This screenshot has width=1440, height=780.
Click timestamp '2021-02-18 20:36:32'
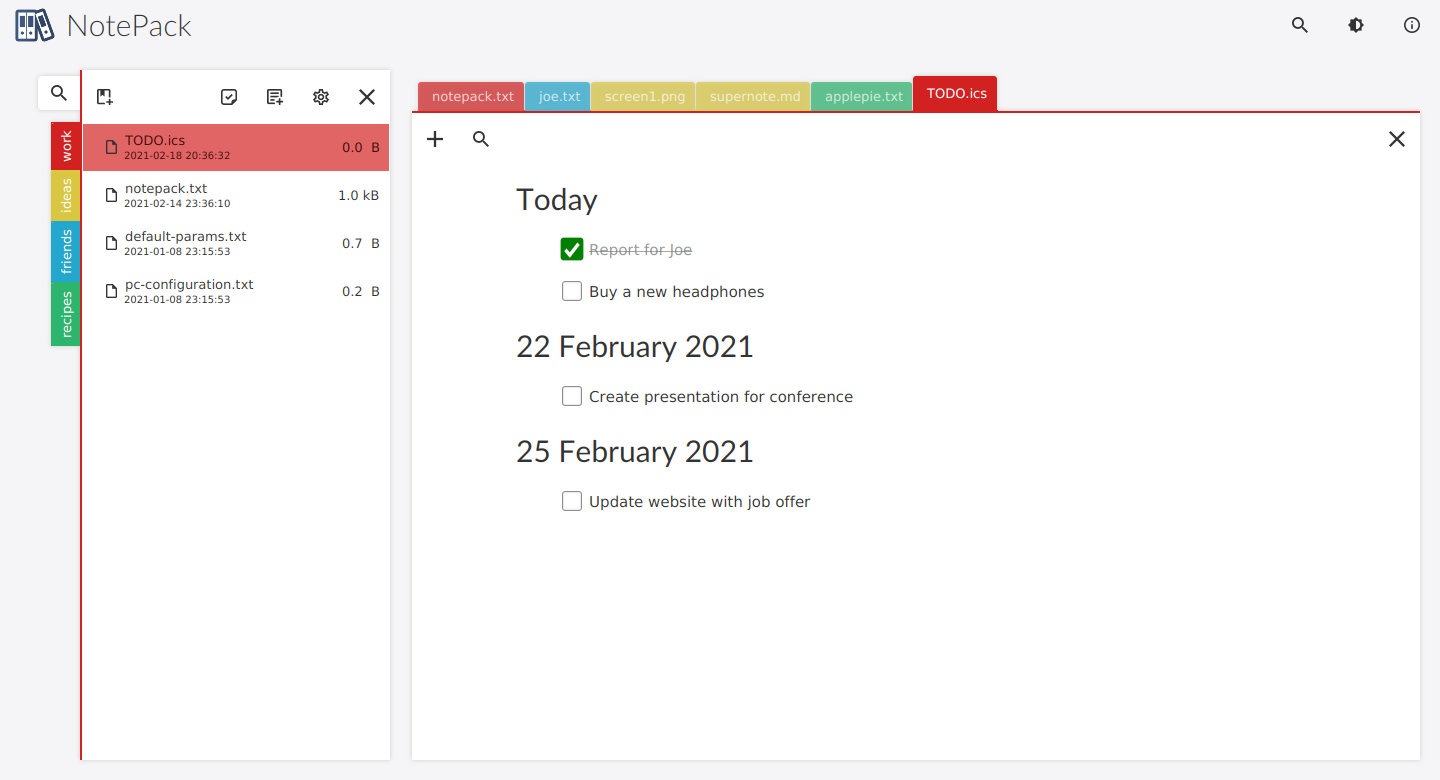pos(177,156)
